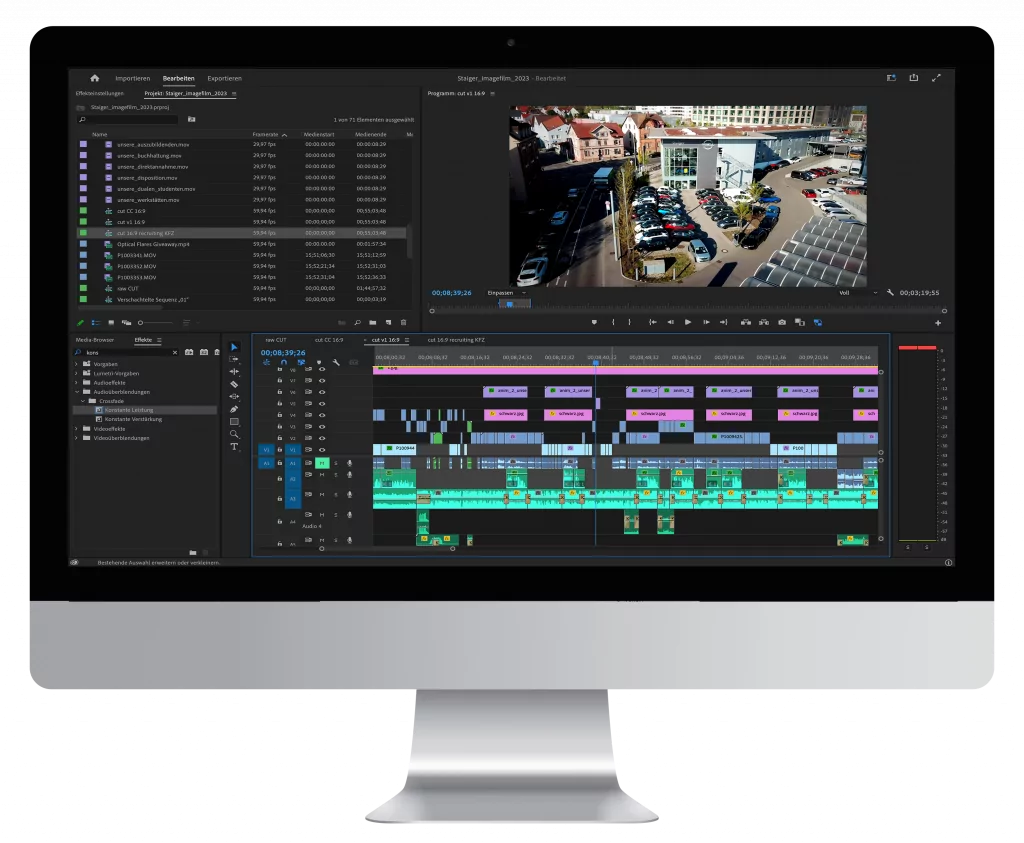
Task: Click the New Item icon in Project panel
Action: (388, 323)
